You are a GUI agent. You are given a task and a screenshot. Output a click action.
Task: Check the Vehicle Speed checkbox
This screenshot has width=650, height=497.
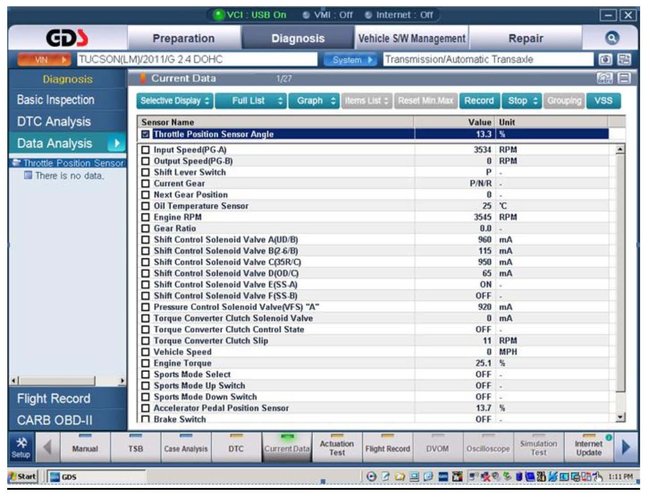coord(145,352)
